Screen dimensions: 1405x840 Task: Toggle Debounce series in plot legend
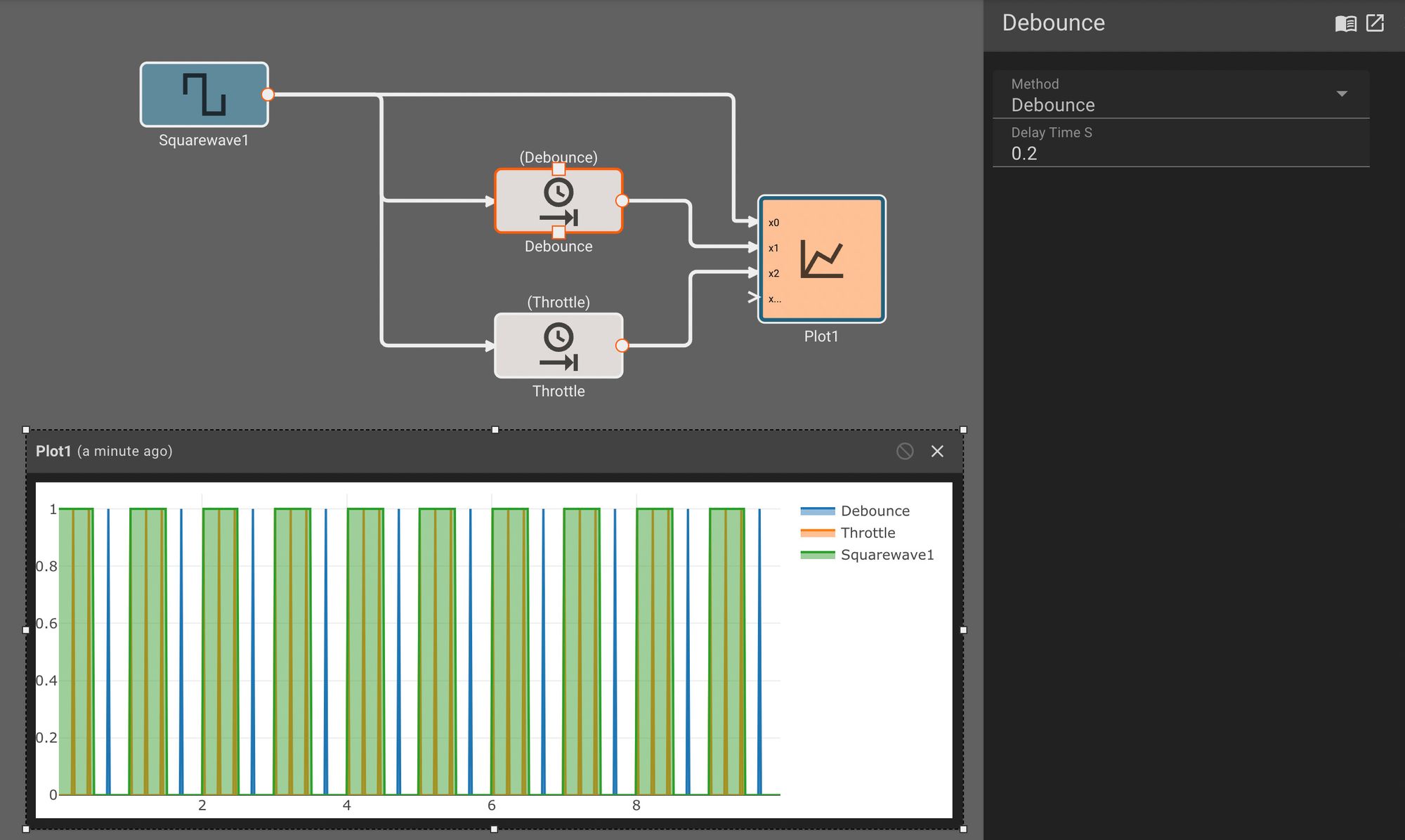pyautogui.click(x=875, y=511)
